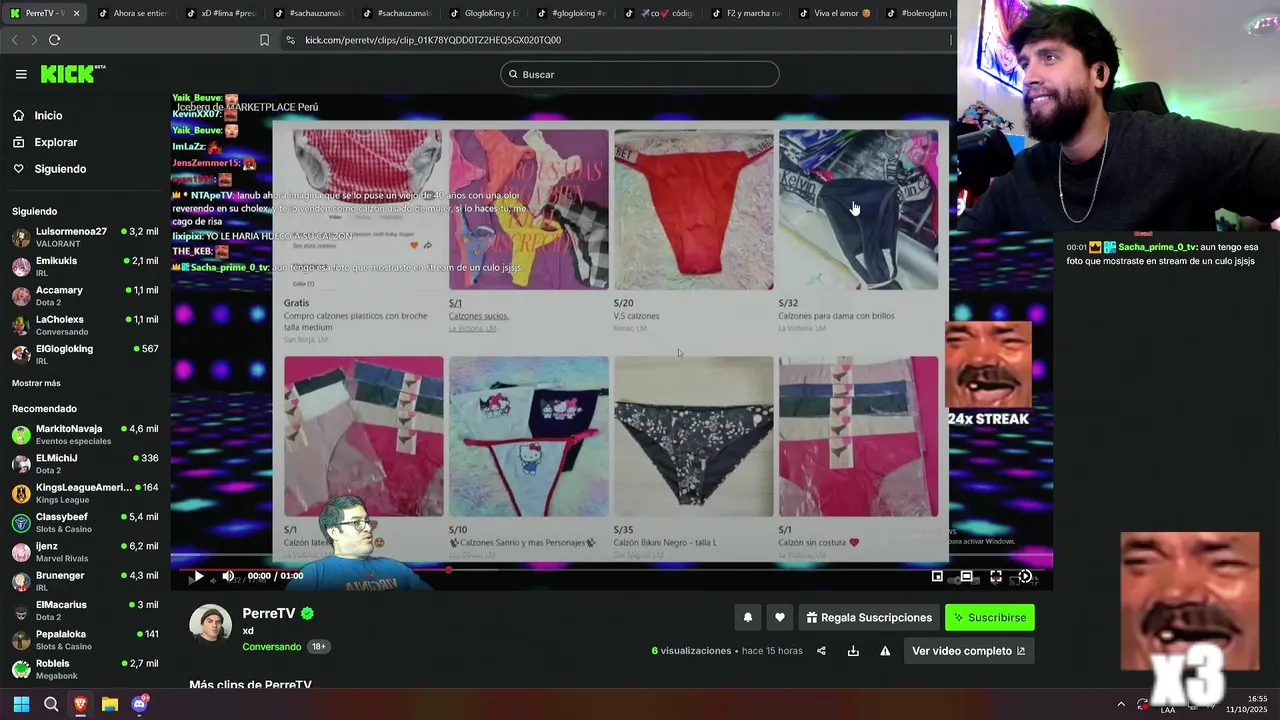This screenshot has width=1280, height=720.
Task: Open Accamary channel in Siguiendo list
Action: [85, 295]
